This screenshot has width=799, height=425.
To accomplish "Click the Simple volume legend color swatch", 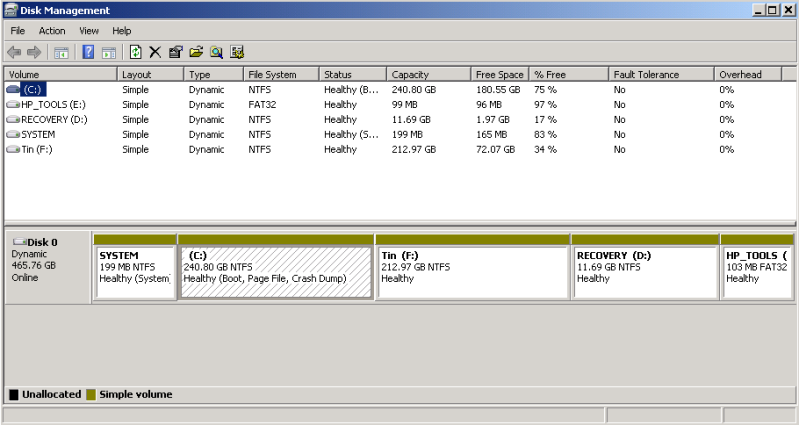I will click(x=92, y=395).
